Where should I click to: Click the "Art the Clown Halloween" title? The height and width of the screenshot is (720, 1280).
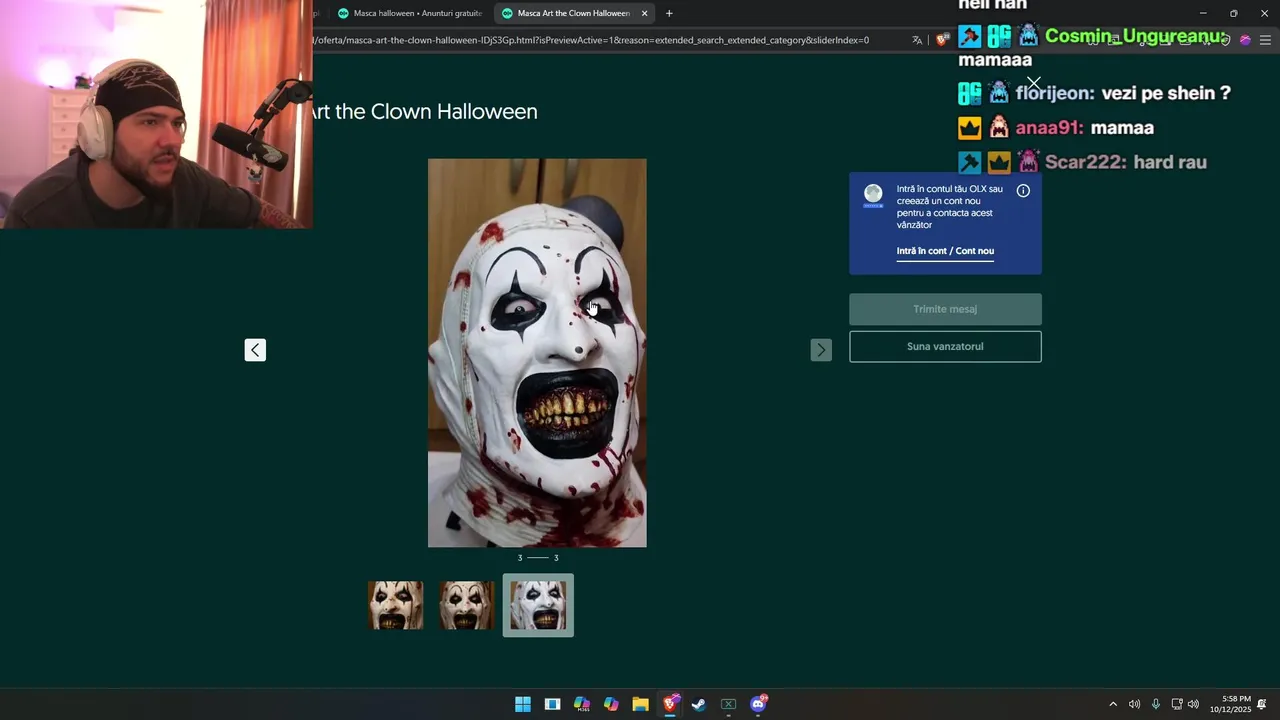click(x=425, y=112)
